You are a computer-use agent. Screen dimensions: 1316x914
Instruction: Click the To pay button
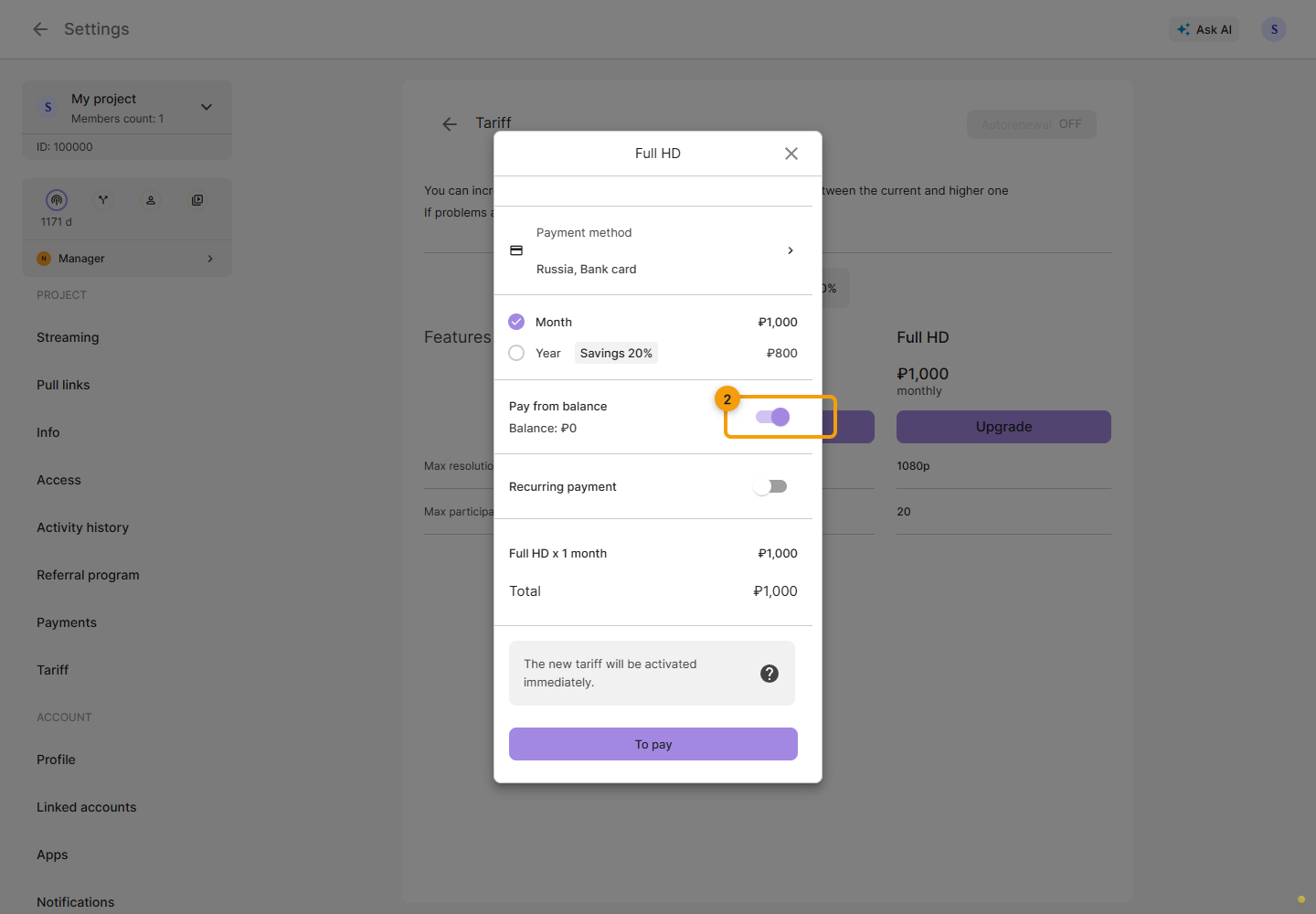click(653, 744)
